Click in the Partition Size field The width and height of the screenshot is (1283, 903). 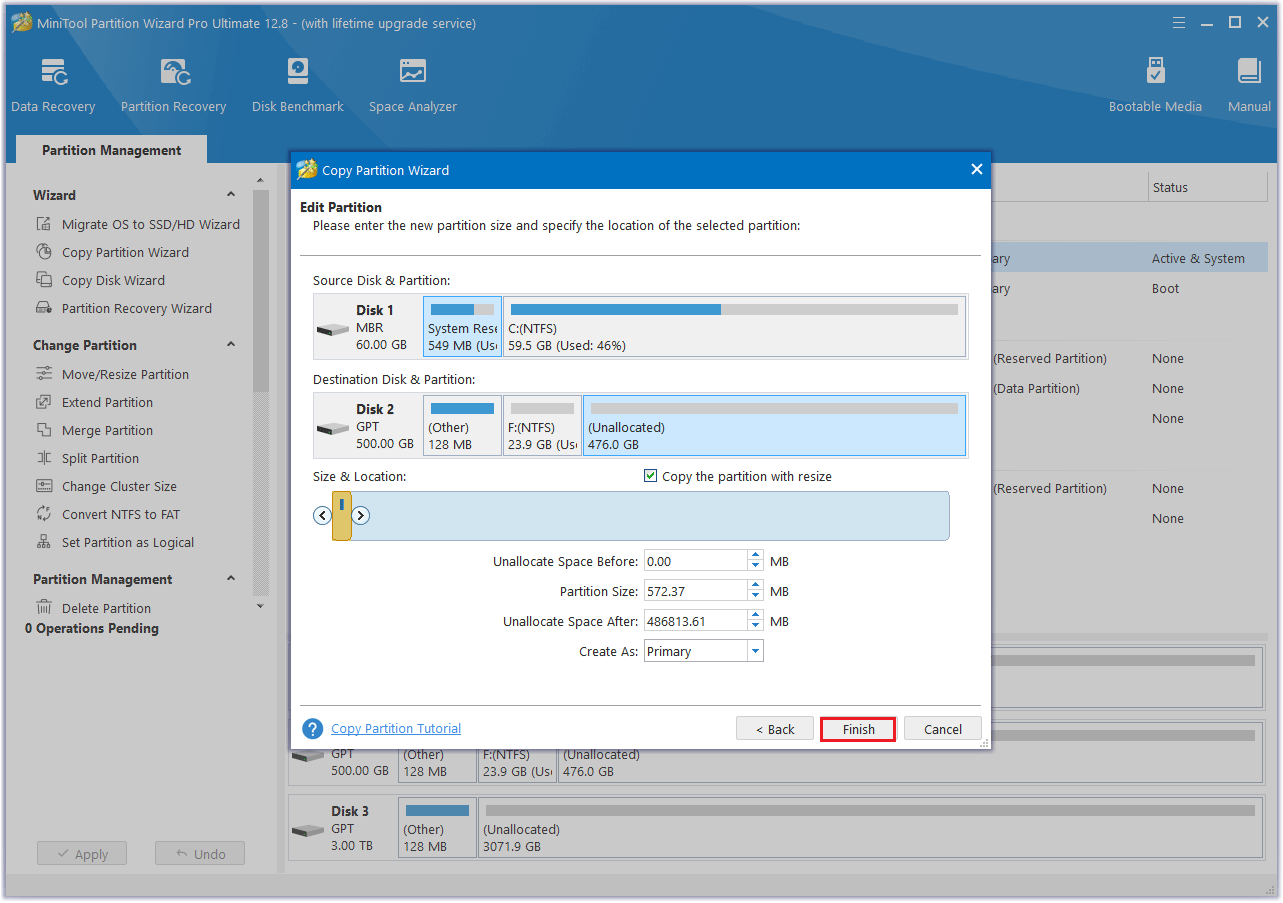(695, 591)
